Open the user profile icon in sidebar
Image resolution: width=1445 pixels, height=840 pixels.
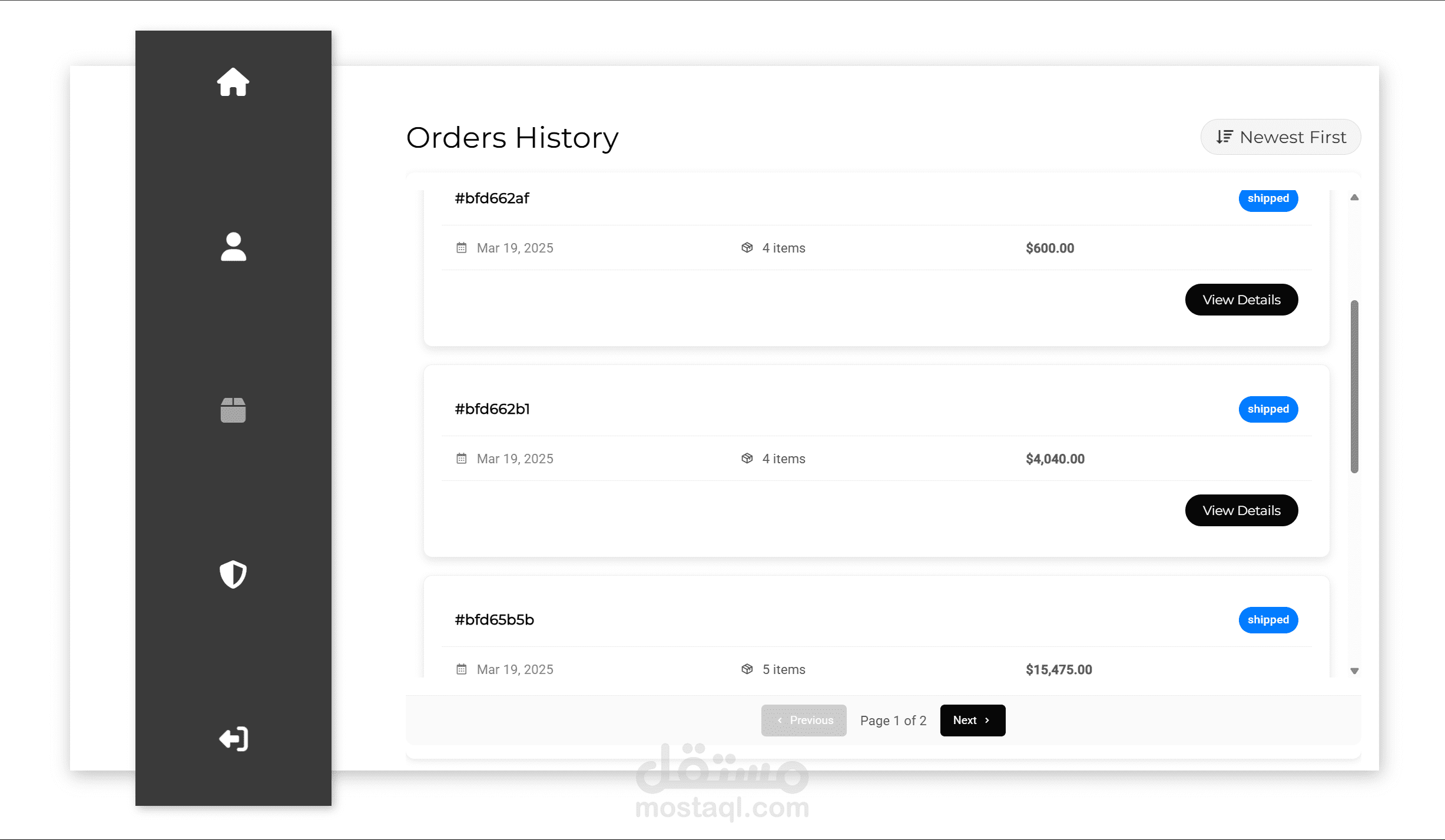233,246
